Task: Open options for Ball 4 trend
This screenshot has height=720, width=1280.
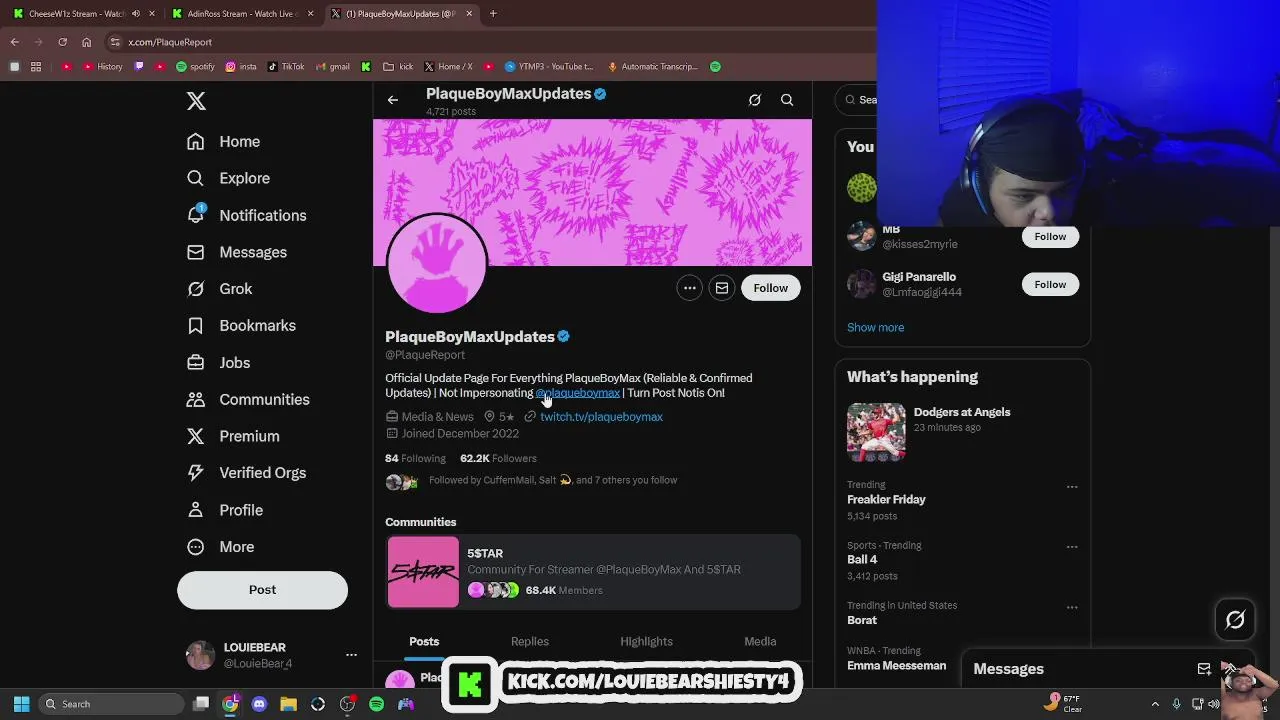Action: [1072, 547]
